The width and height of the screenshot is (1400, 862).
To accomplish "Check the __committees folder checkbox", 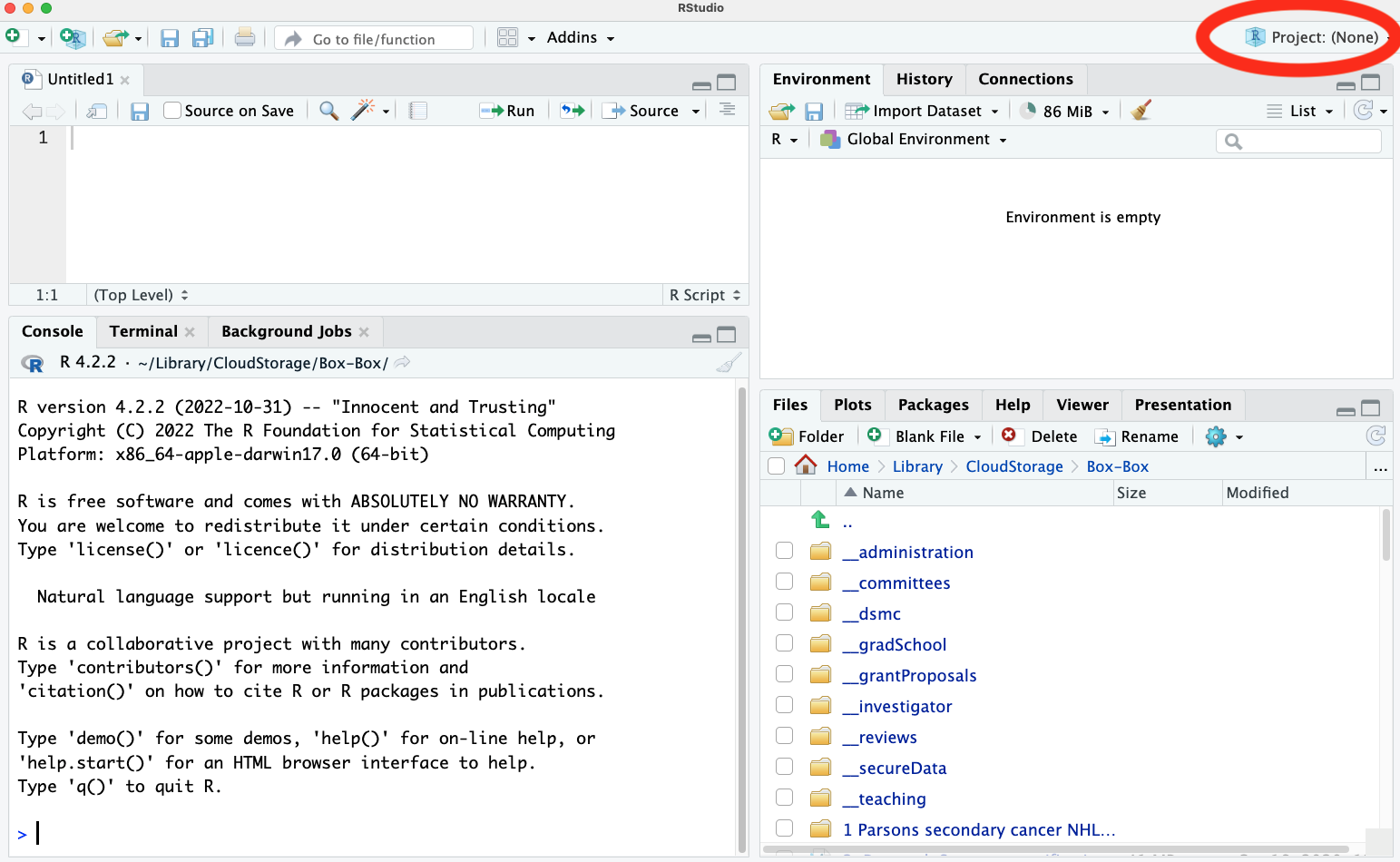I will [x=785, y=582].
